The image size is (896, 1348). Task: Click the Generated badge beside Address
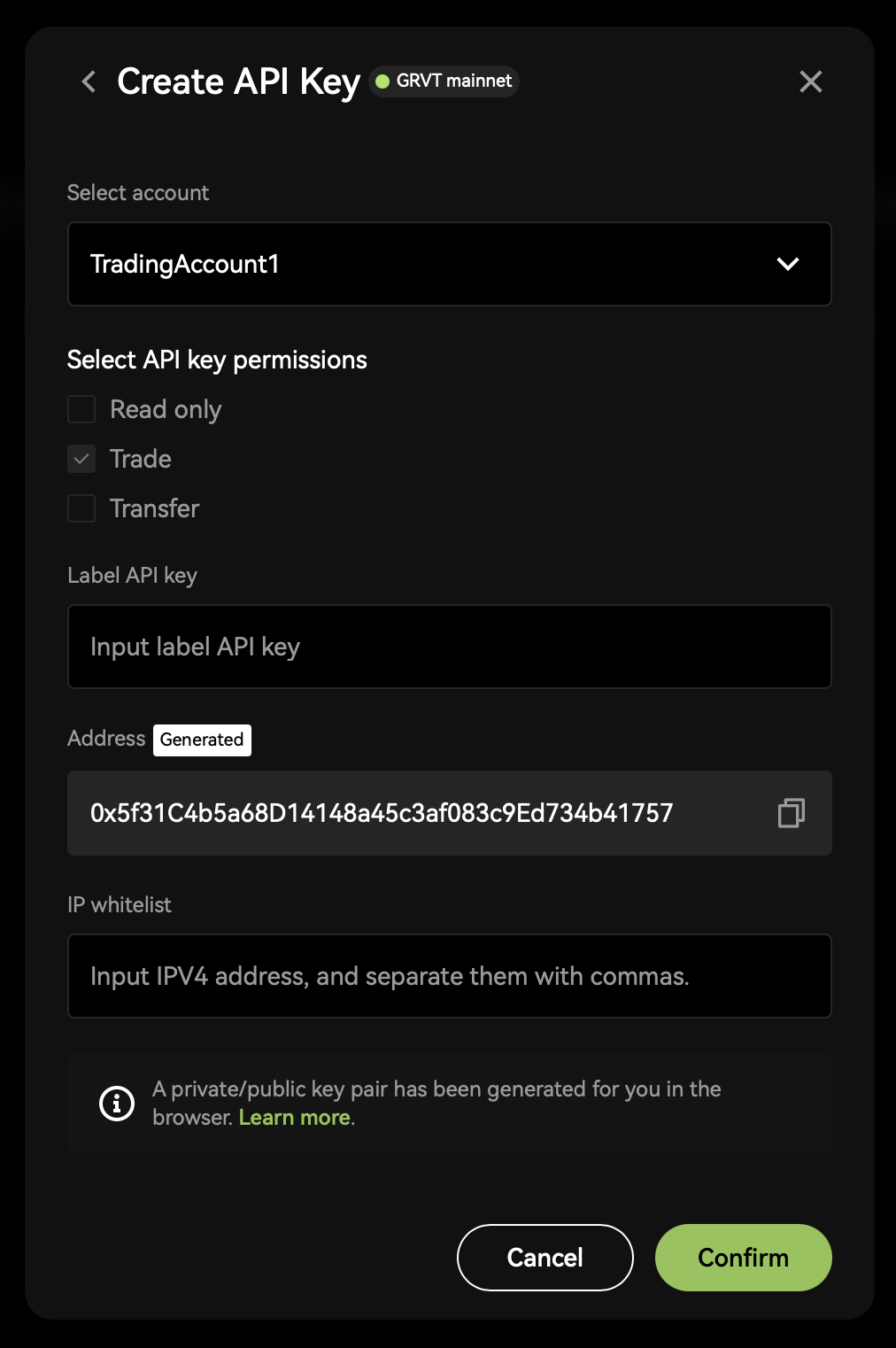click(x=202, y=740)
